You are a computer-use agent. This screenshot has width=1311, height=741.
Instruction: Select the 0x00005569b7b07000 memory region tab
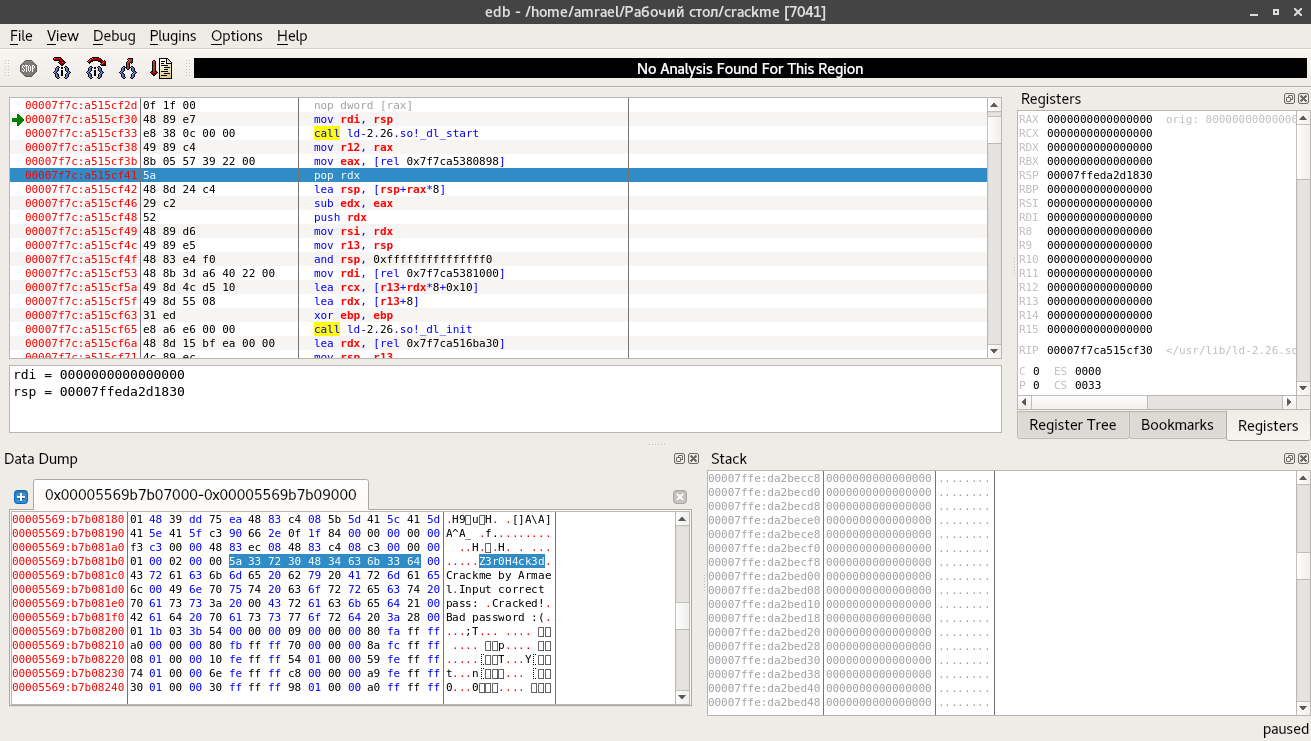pyautogui.click(x=200, y=495)
